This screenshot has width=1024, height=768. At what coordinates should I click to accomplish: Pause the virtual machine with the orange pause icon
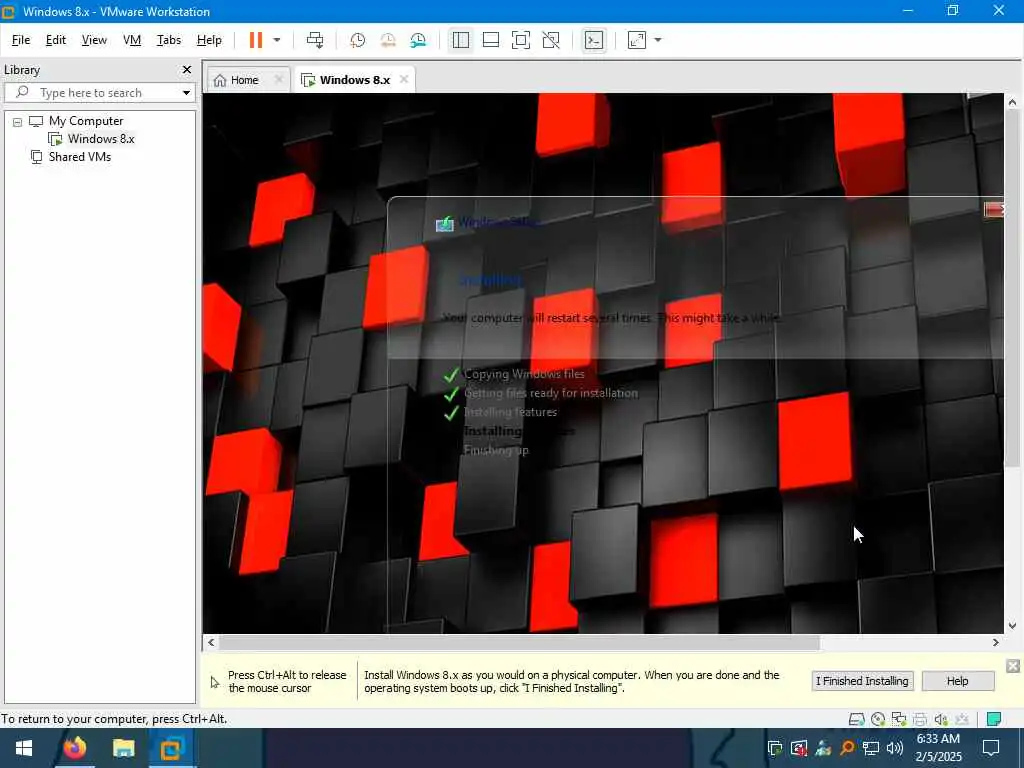click(255, 40)
